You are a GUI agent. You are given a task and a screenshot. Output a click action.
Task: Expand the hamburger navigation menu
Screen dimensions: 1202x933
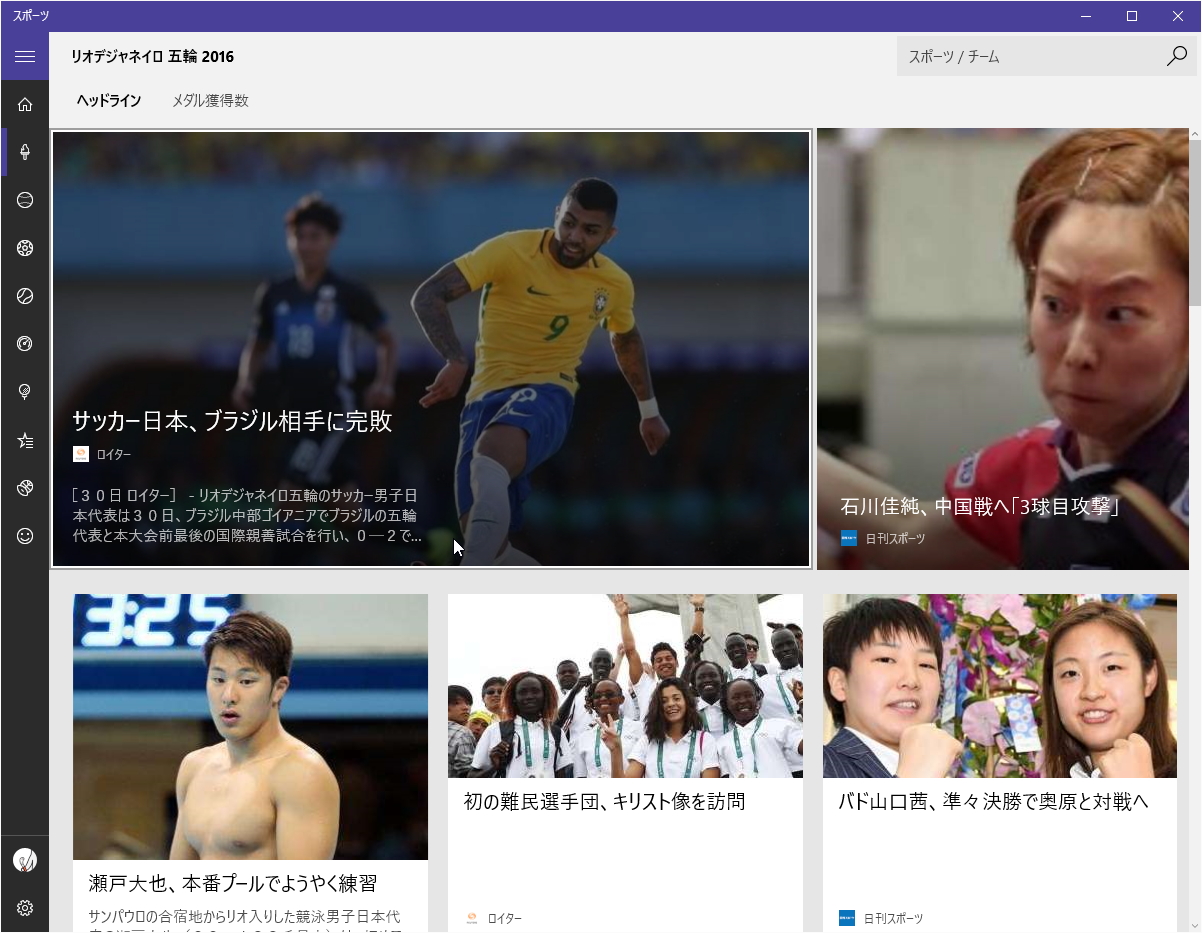click(x=25, y=57)
